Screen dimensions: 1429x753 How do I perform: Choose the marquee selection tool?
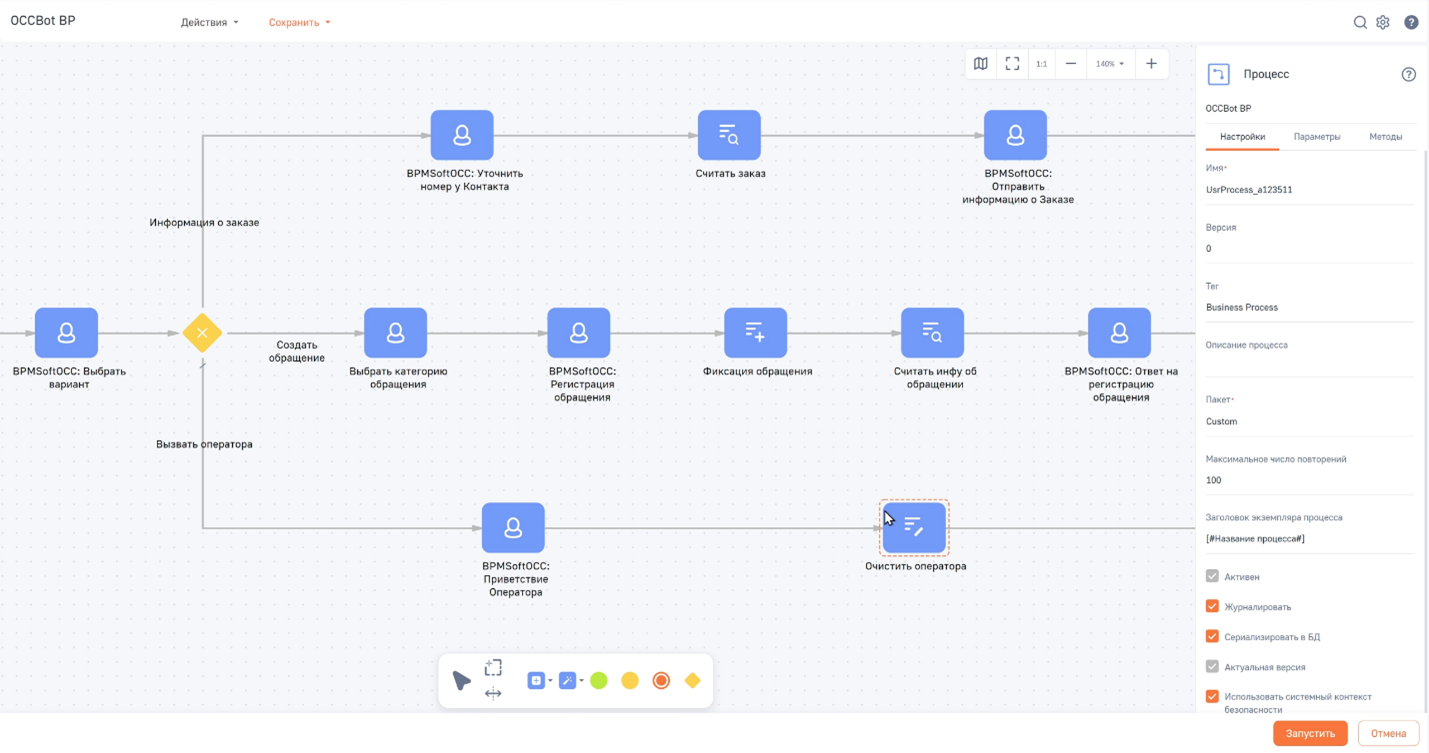(493, 668)
